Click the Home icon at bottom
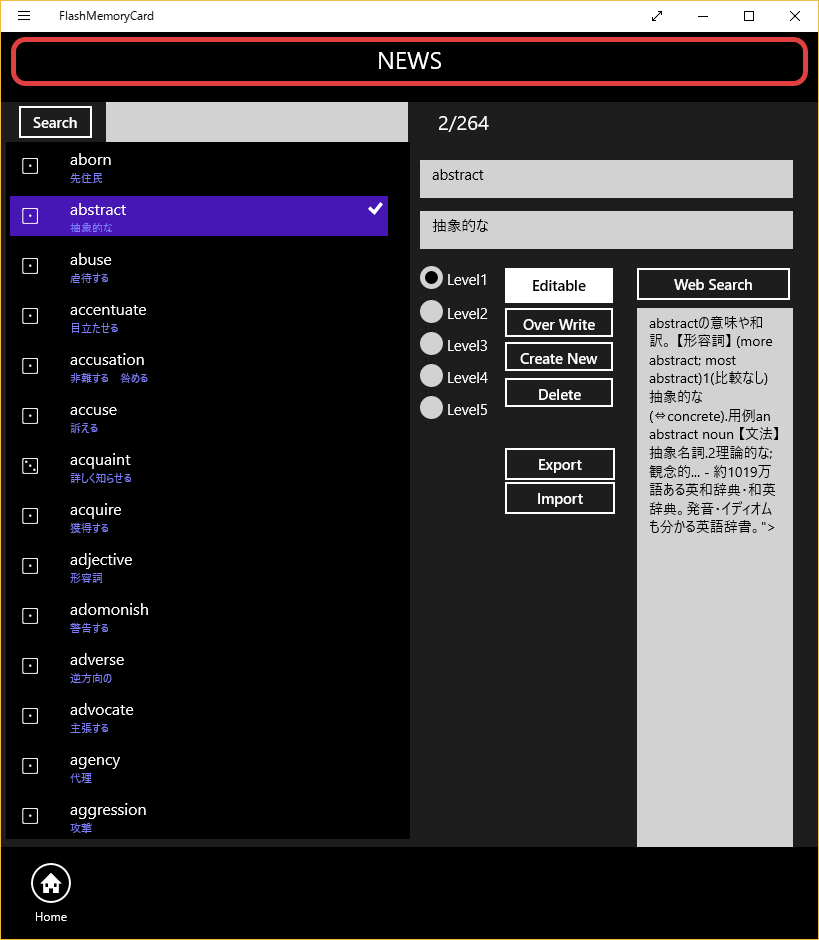This screenshot has width=819, height=940. click(x=50, y=884)
